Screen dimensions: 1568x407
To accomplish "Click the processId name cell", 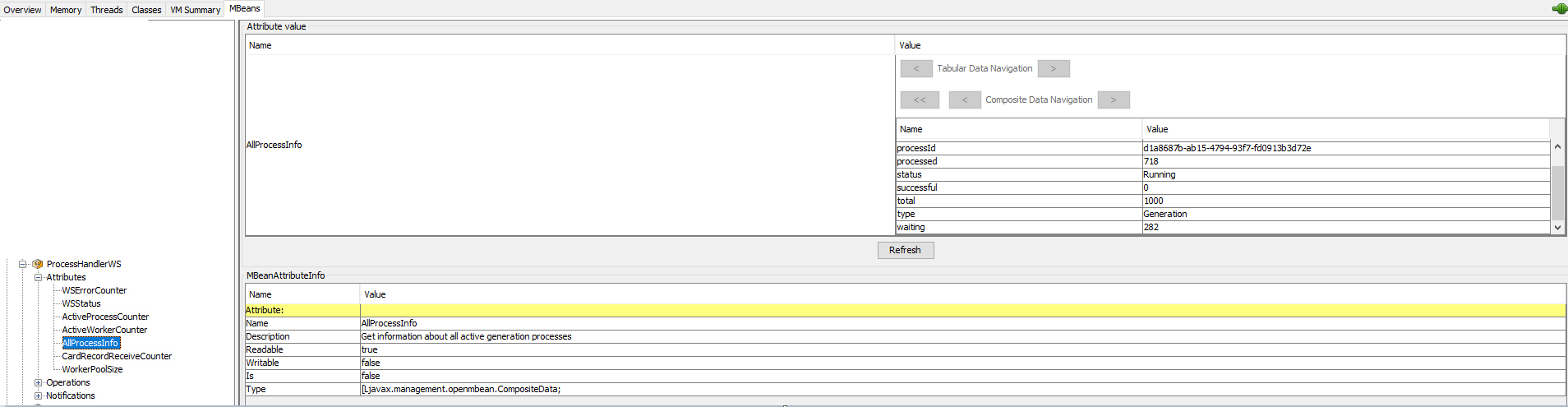I will [1018, 148].
